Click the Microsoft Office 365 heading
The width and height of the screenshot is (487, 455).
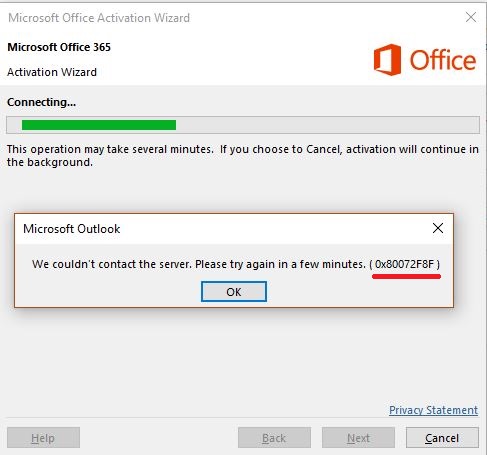tap(59, 47)
